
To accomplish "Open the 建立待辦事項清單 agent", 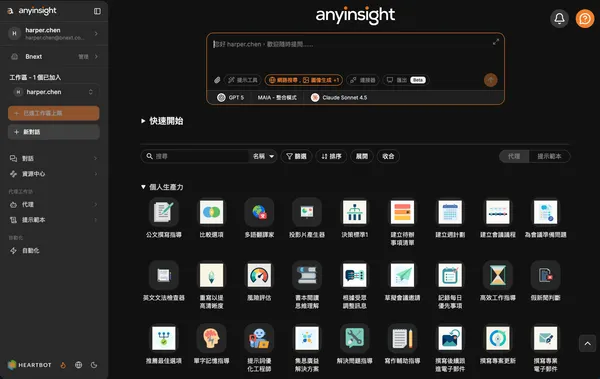I will pos(402,212).
